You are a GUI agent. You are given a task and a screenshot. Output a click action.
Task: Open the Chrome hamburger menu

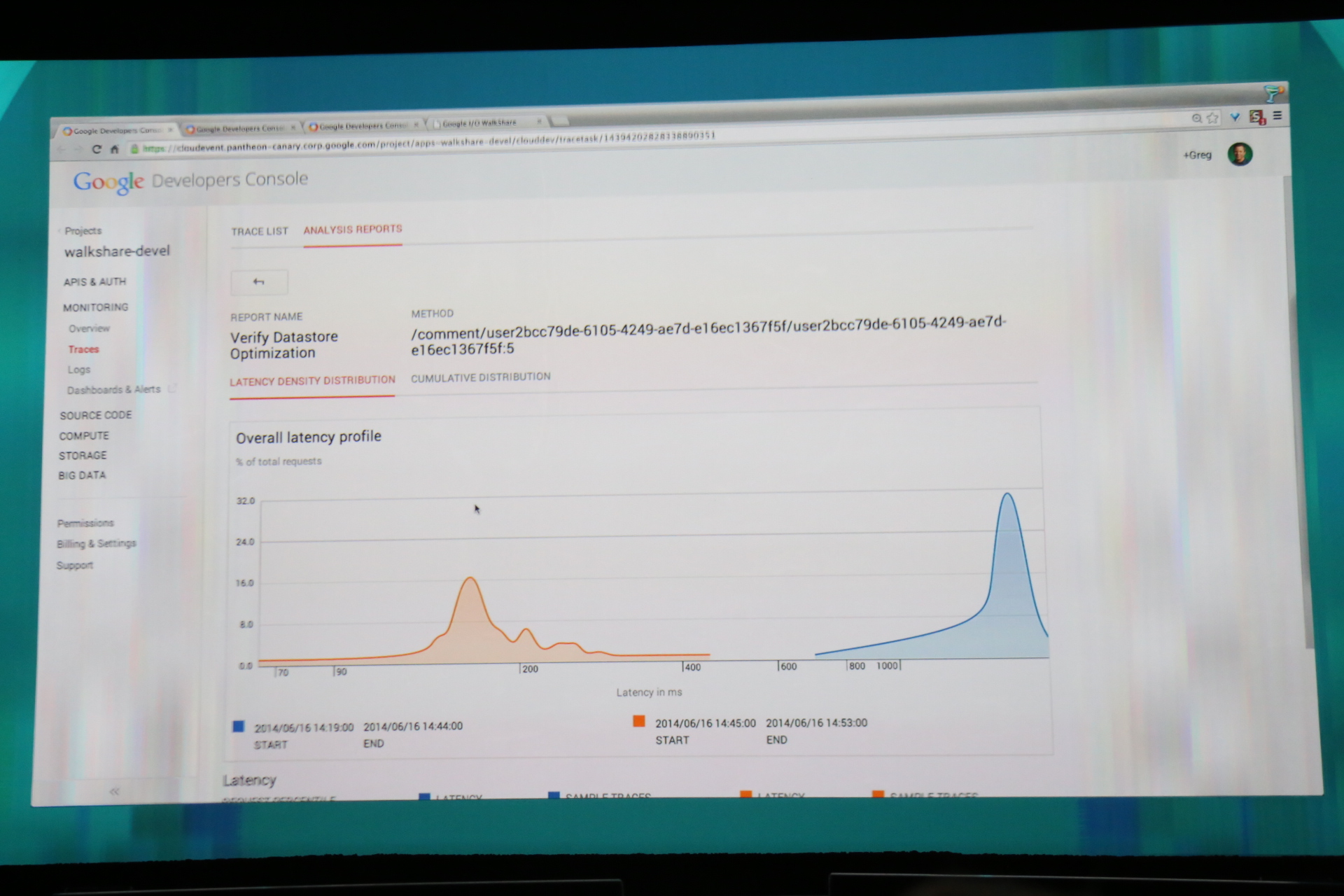[1277, 116]
